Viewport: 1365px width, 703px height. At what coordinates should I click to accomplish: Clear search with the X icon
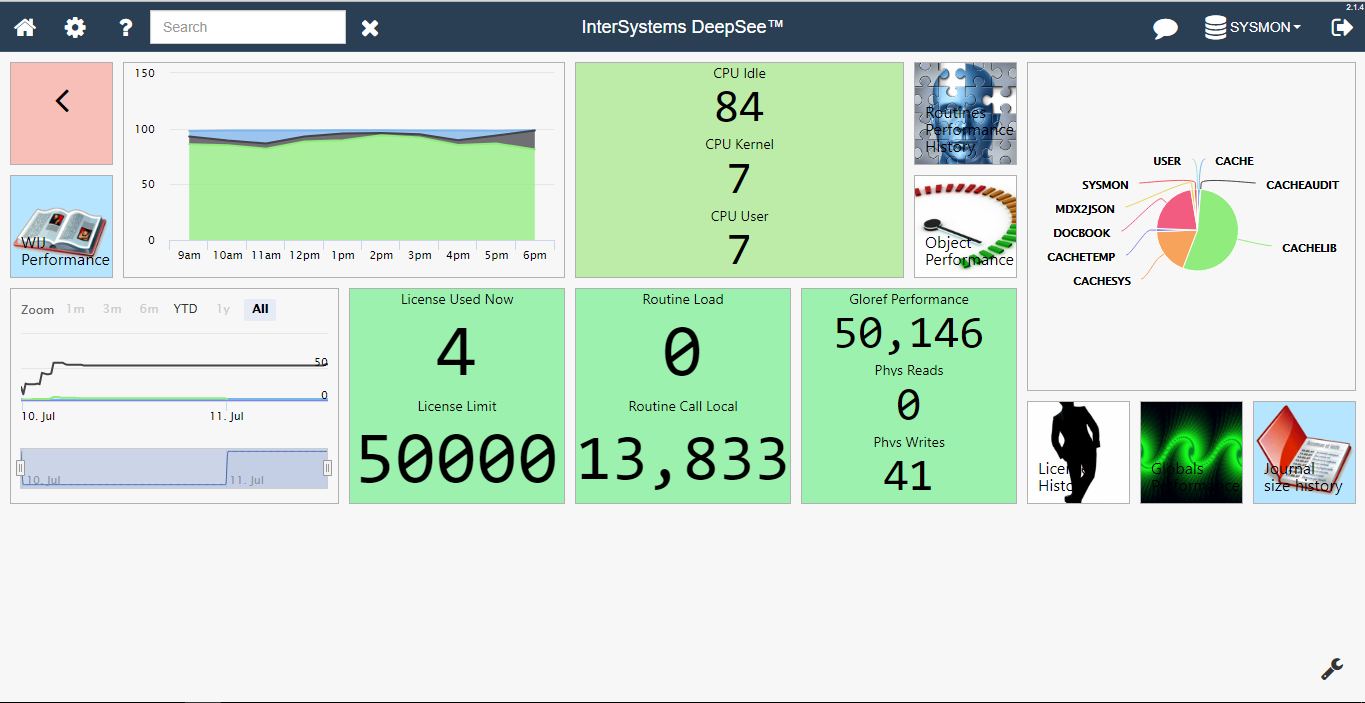tap(370, 28)
